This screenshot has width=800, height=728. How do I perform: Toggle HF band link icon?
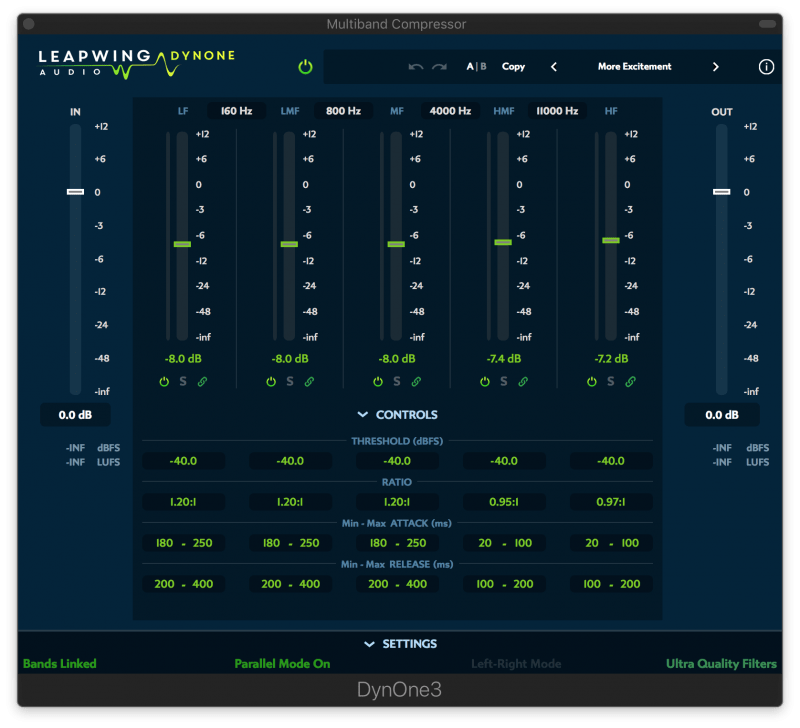[631, 381]
